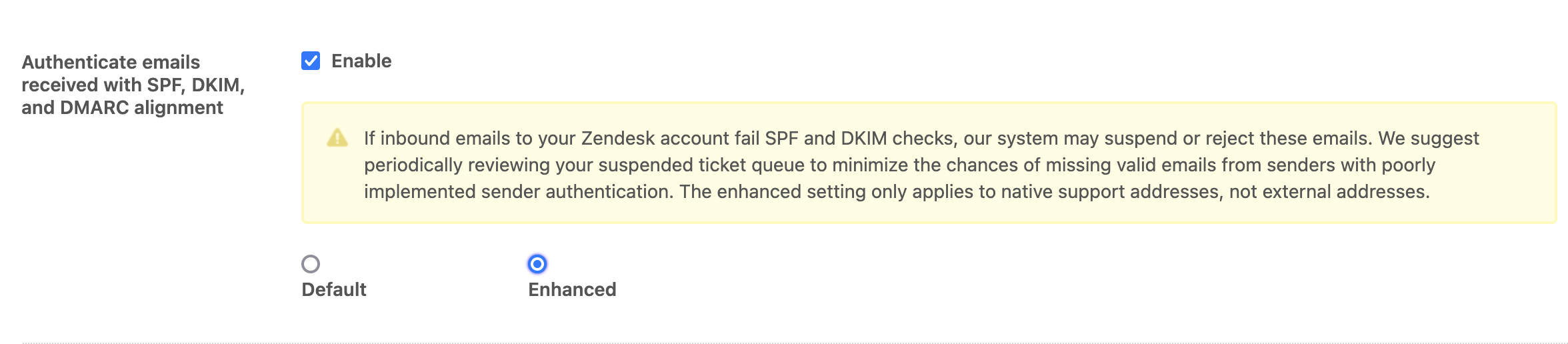Select the Default radio button
Screen dimensions: 1568x344
pos(311,264)
